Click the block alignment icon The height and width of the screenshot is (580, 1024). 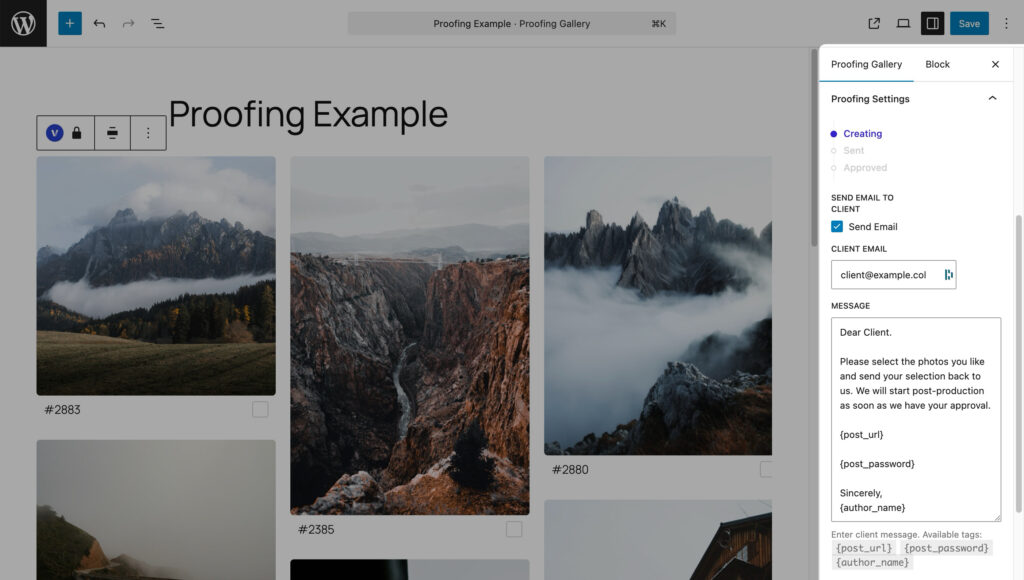[x=112, y=133]
